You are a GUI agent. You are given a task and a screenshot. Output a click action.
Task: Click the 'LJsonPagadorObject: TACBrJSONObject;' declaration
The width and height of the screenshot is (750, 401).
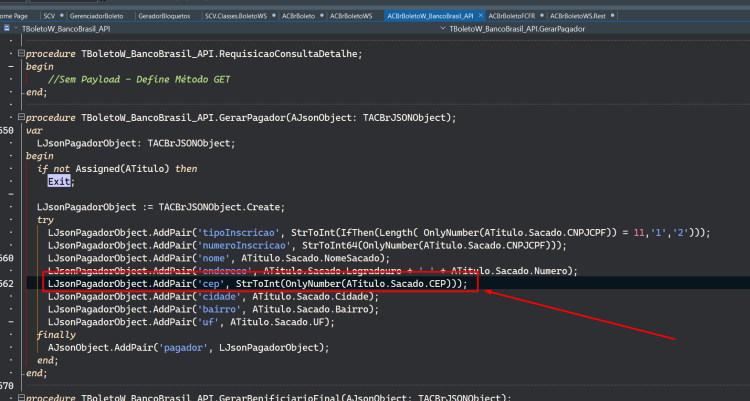point(136,143)
